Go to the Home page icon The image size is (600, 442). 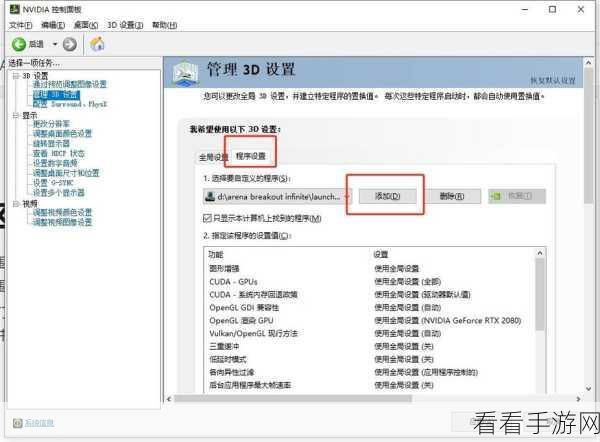[x=97, y=44]
